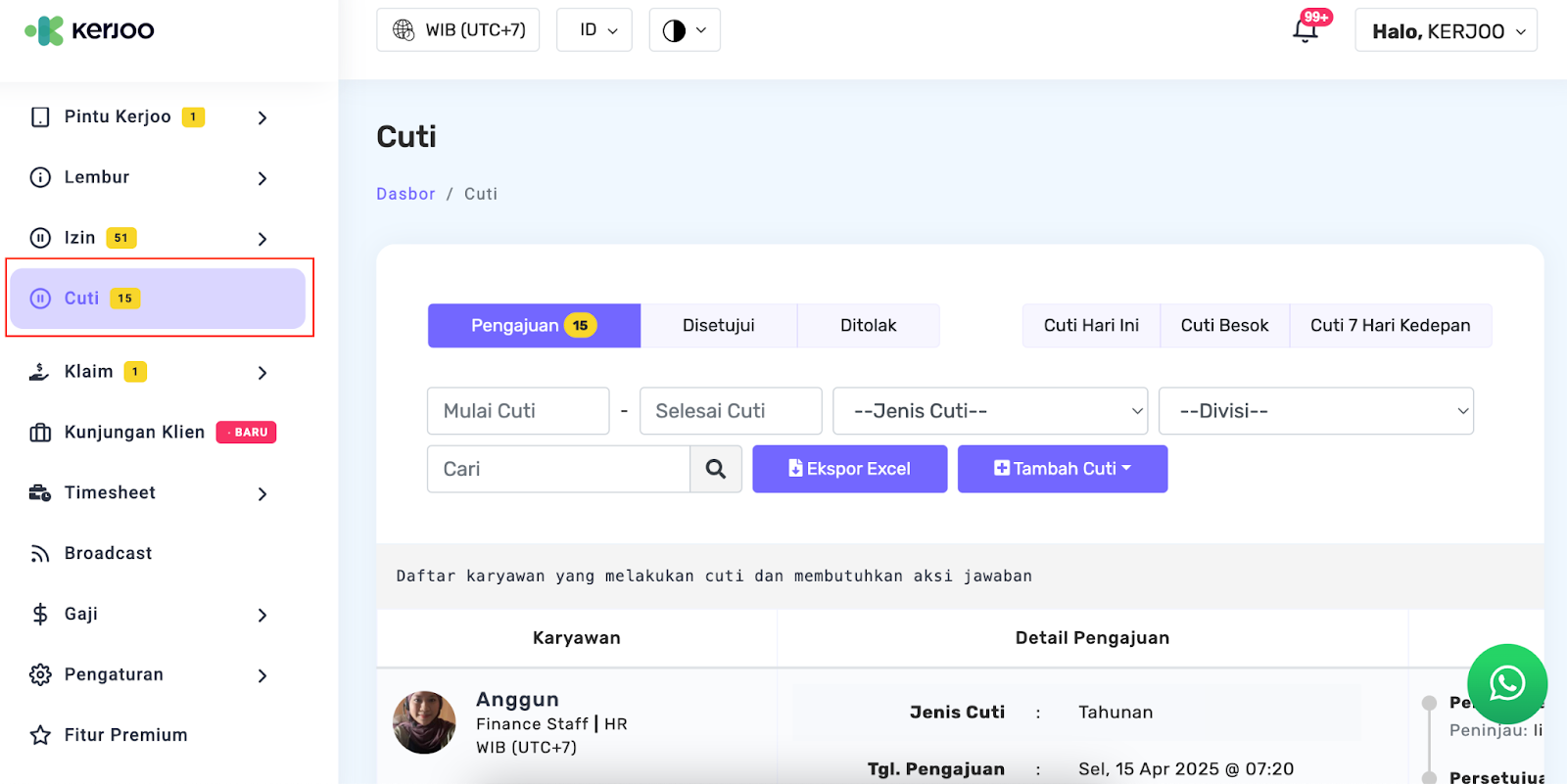The height and width of the screenshot is (784, 1567).
Task: Open Fitur Premium star item
Action: coord(125,735)
